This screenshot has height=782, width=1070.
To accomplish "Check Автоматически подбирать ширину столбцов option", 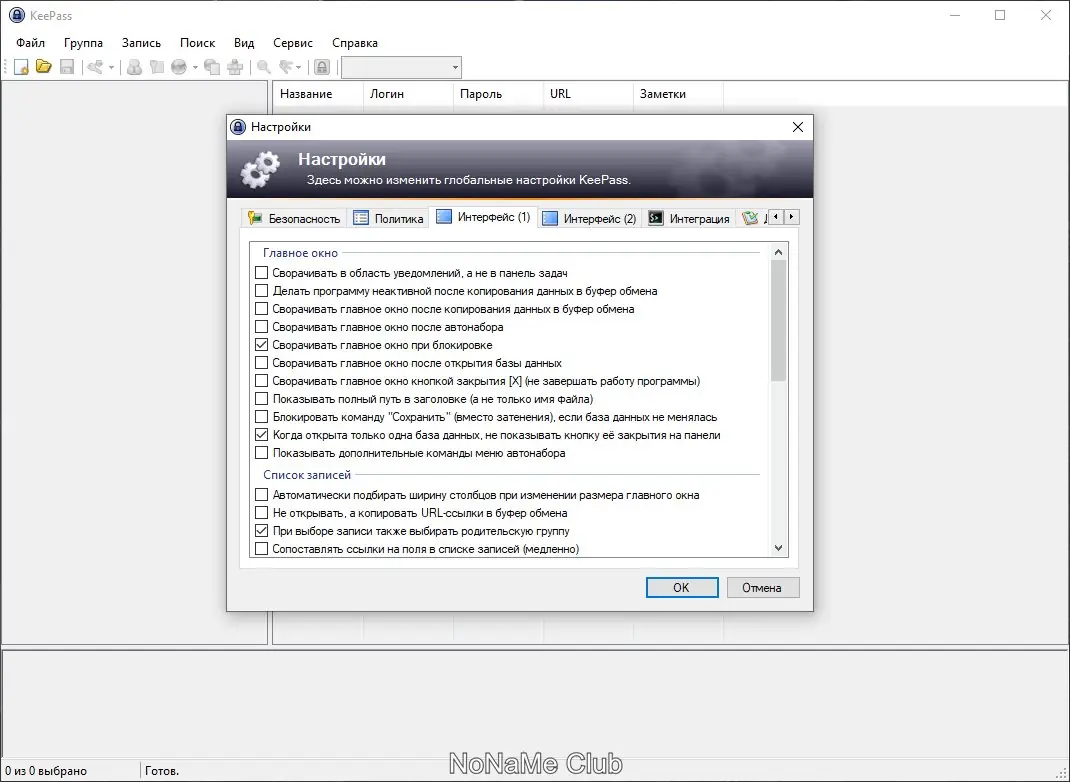I will point(261,495).
